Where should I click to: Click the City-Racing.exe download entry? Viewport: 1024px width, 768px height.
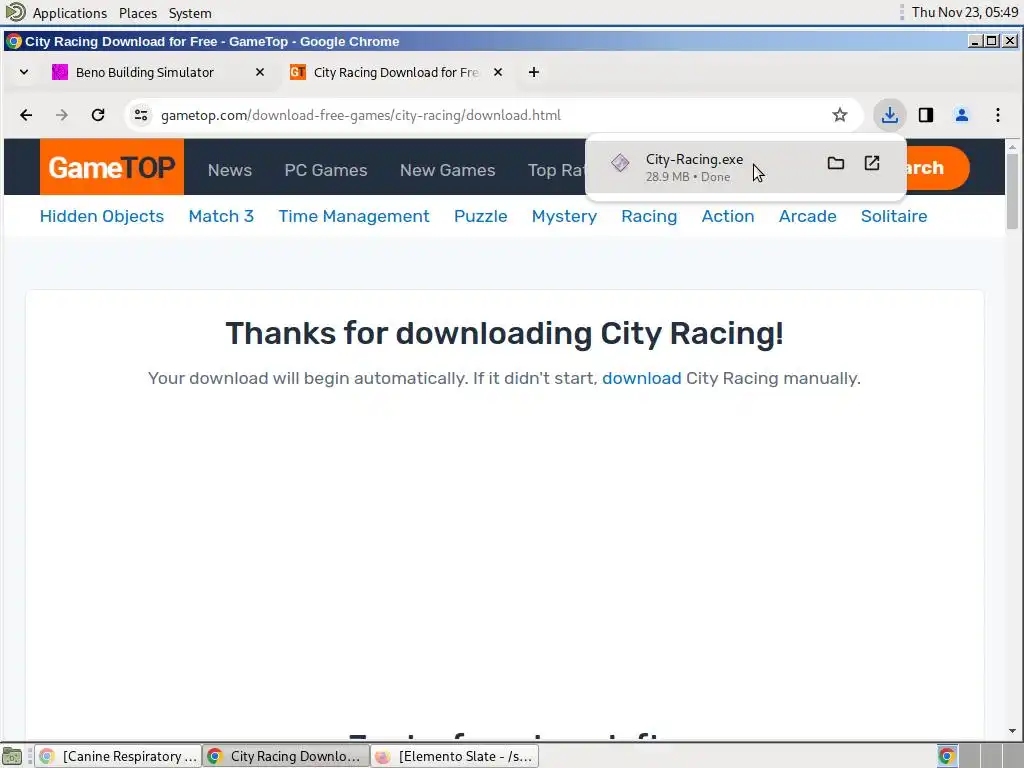click(x=745, y=167)
